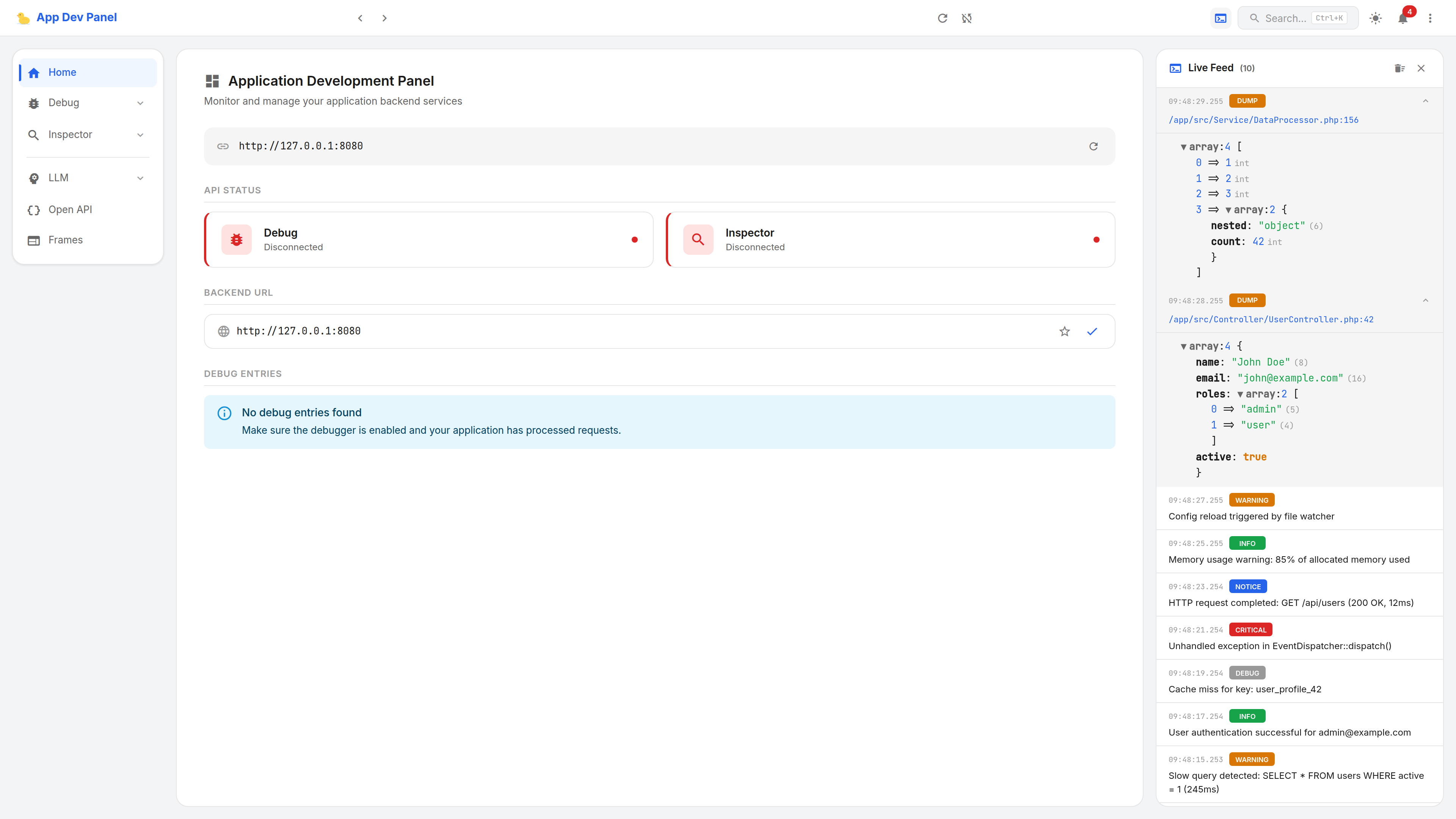Click the back navigation arrow
Viewport: 1456px width, 819px height.
point(360,17)
